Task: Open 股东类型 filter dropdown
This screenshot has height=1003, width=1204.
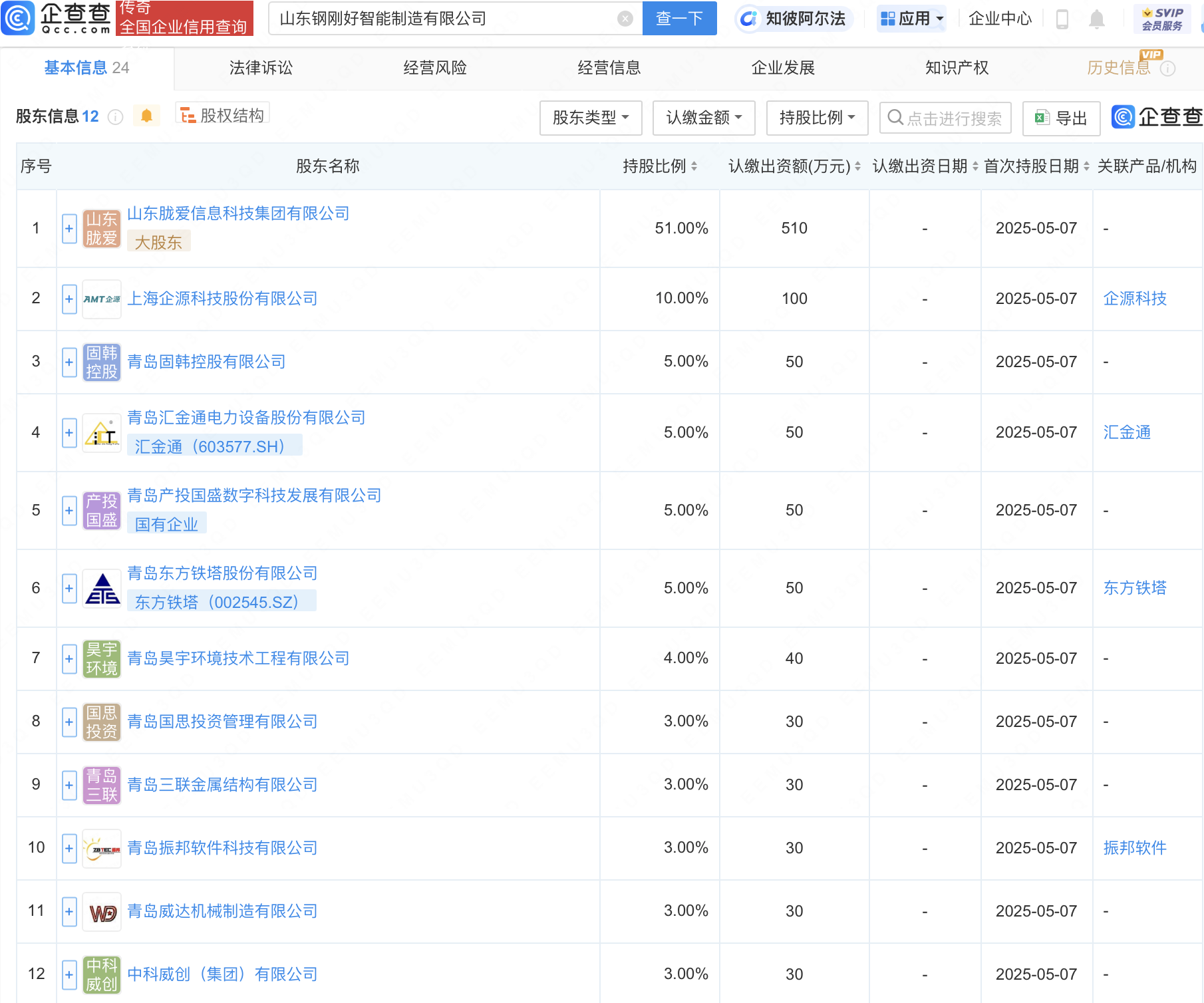Action: pyautogui.click(x=591, y=118)
